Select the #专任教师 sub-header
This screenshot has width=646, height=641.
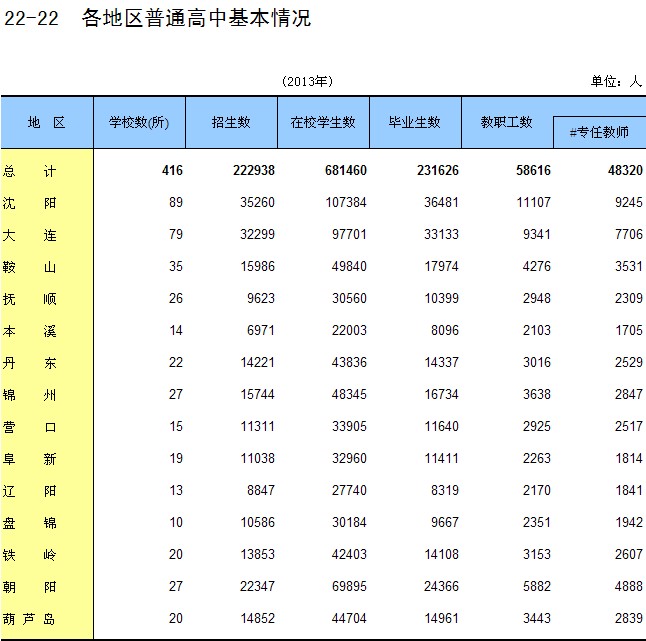(x=599, y=132)
